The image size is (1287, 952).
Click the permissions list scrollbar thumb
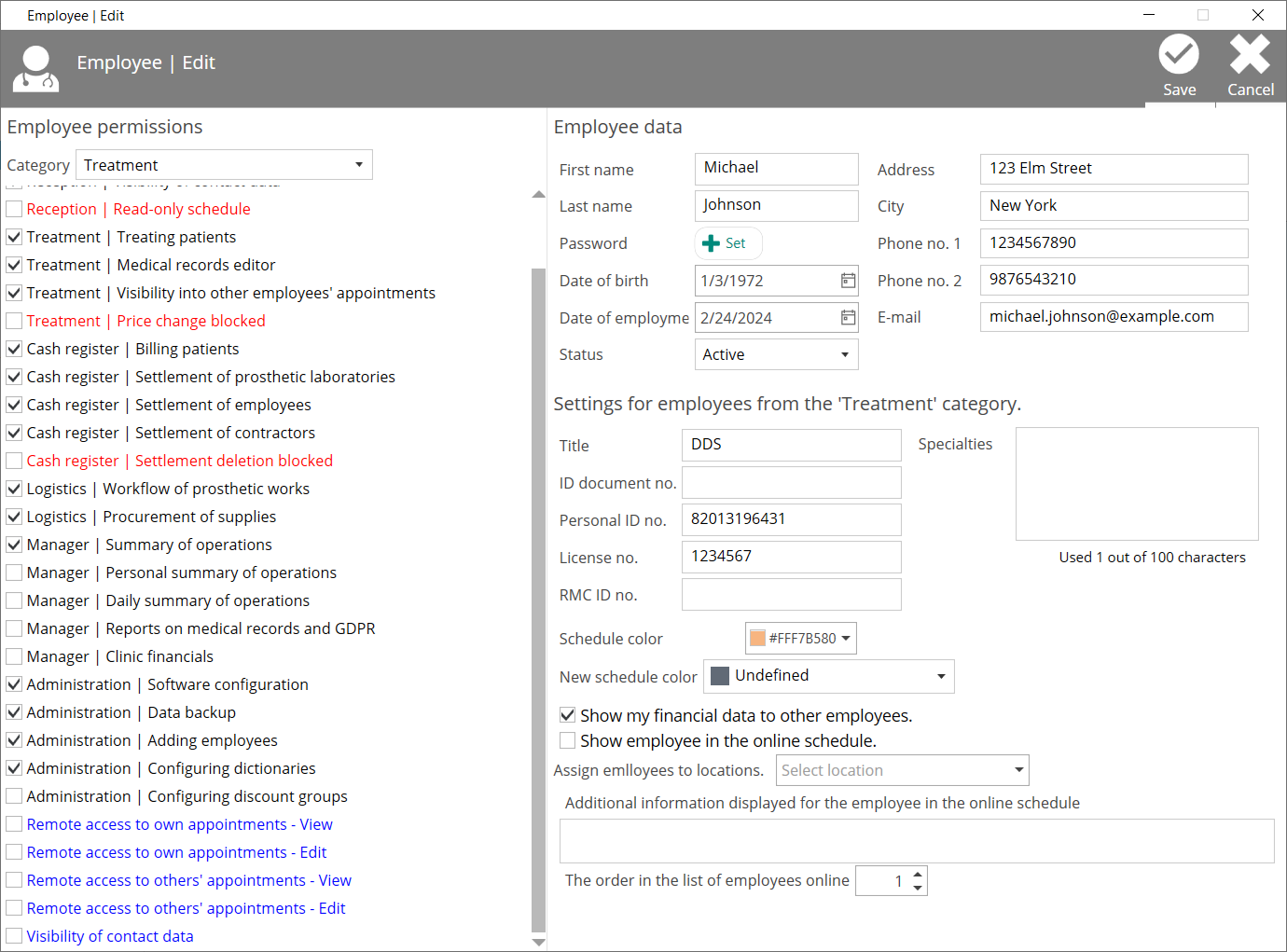[x=538, y=600]
